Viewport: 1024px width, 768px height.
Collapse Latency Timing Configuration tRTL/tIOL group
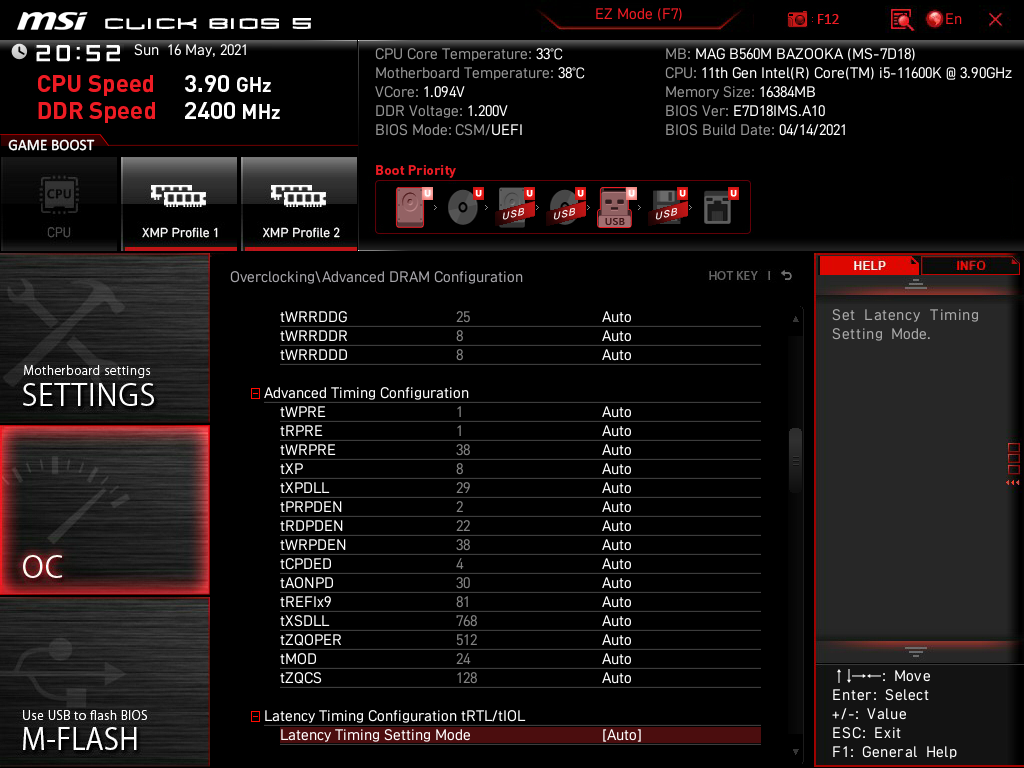click(x=255, y=716)
